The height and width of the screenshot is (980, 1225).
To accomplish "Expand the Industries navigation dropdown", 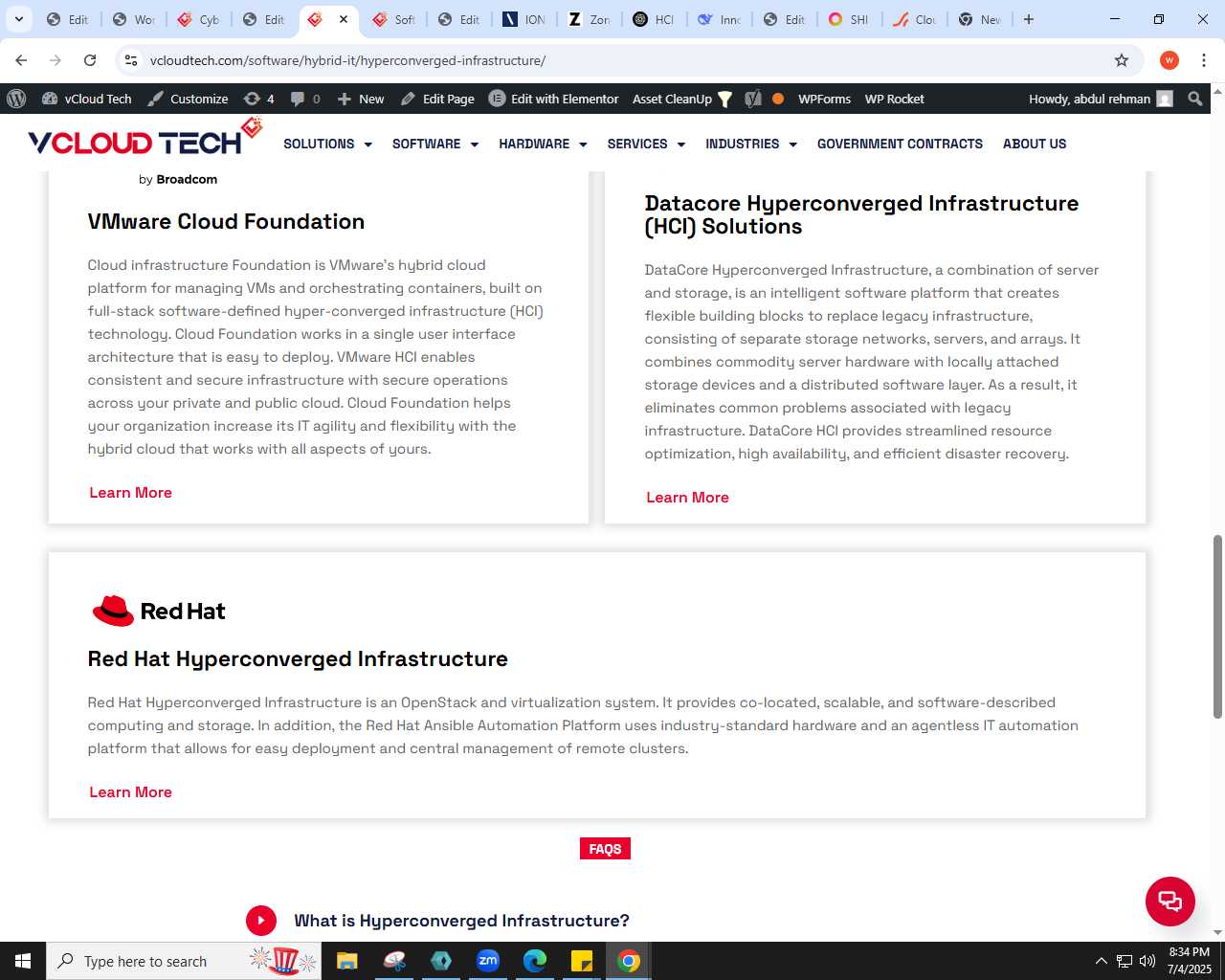I will pyautogui.click(x=751, y=144).
